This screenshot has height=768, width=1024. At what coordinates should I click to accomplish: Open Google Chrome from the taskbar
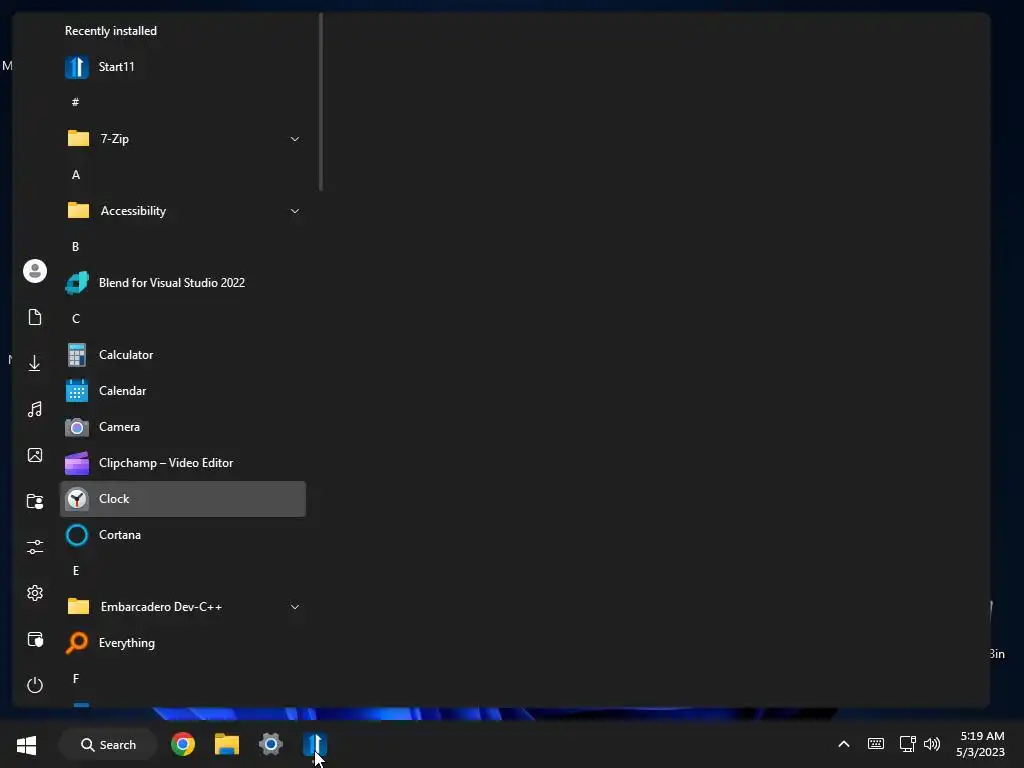(183, 744)
